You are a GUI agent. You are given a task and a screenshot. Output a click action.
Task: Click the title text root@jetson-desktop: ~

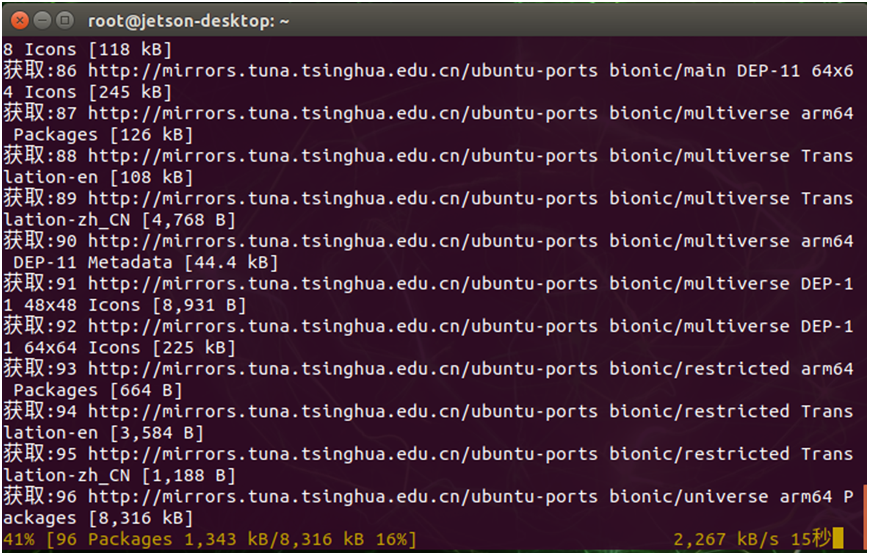[x=188, y=22]
